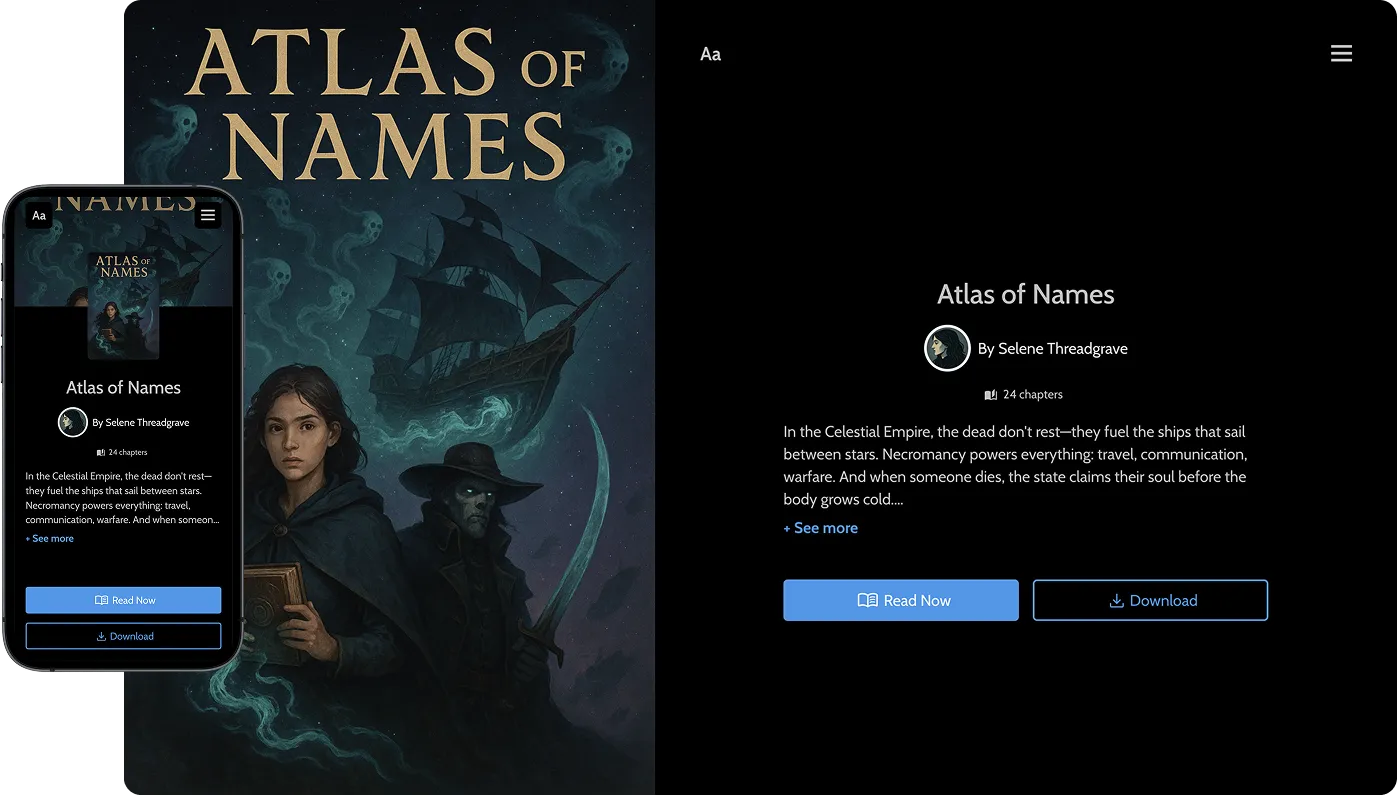Tap Read Now in the phone preview

pyautogui.click(x=123, y=600)
